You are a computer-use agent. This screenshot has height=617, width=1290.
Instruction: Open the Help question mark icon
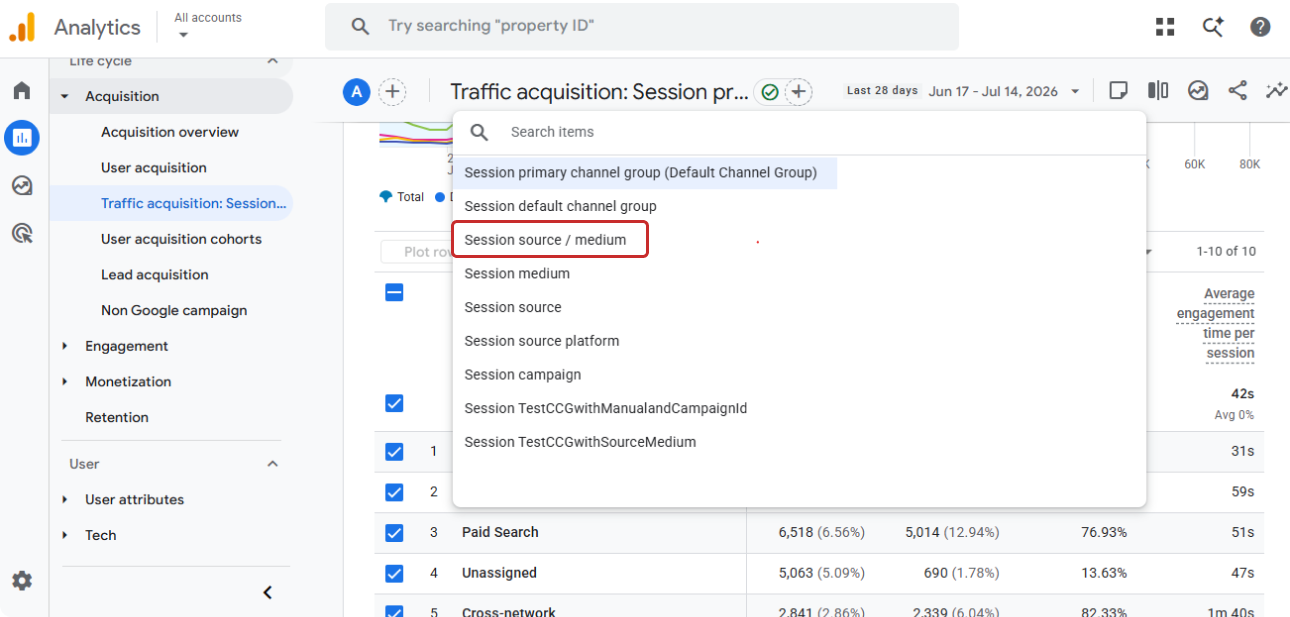pyautogui.click(x=1260, y=27)
